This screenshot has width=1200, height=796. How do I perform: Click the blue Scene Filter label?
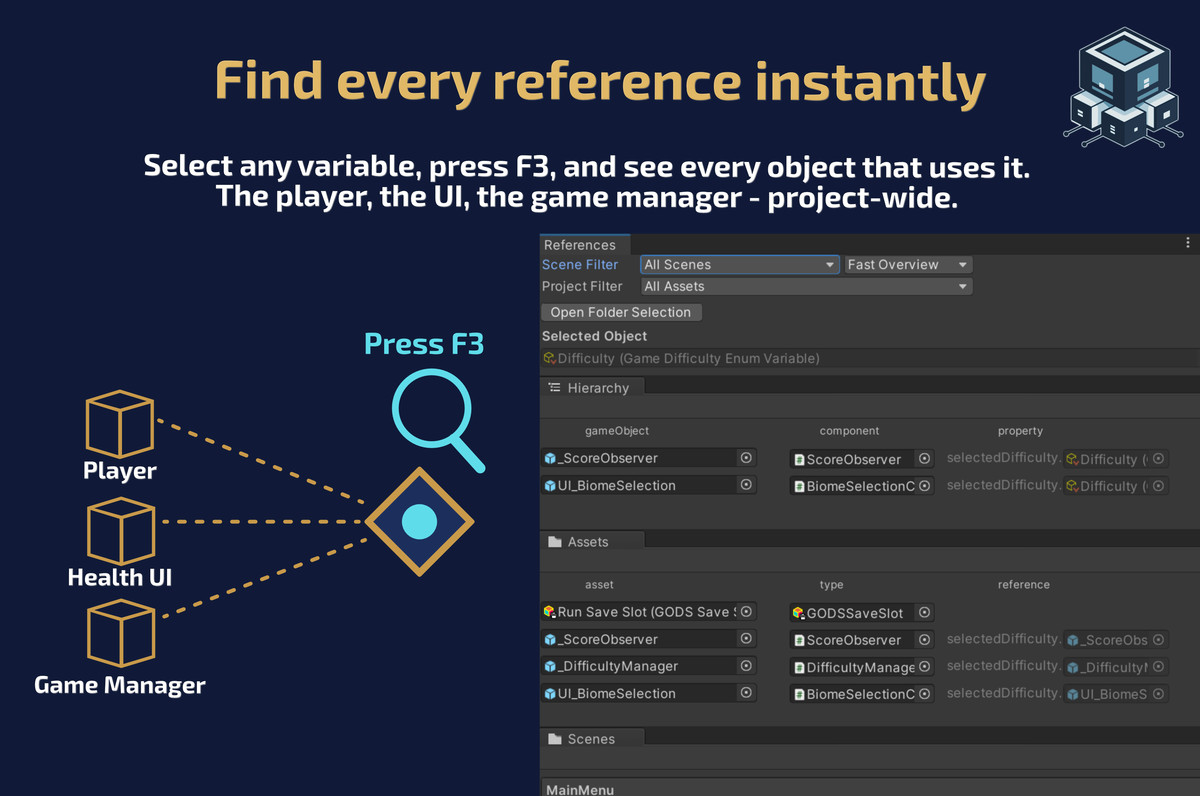click(580, 265)
